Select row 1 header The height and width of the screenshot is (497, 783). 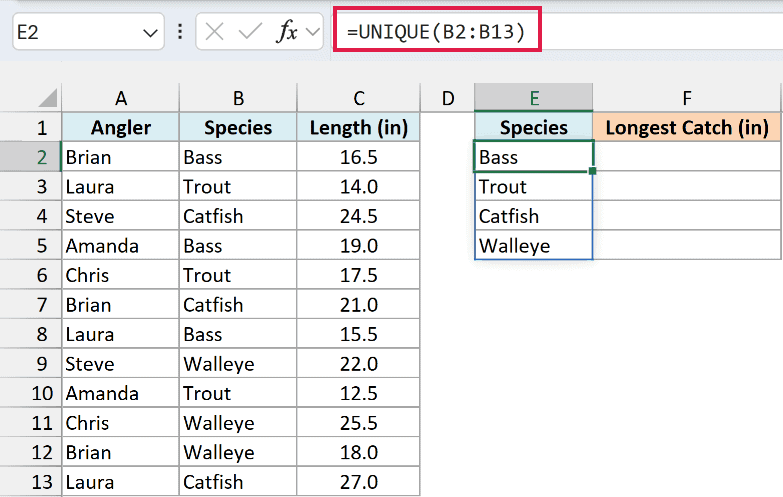(30, 128)
